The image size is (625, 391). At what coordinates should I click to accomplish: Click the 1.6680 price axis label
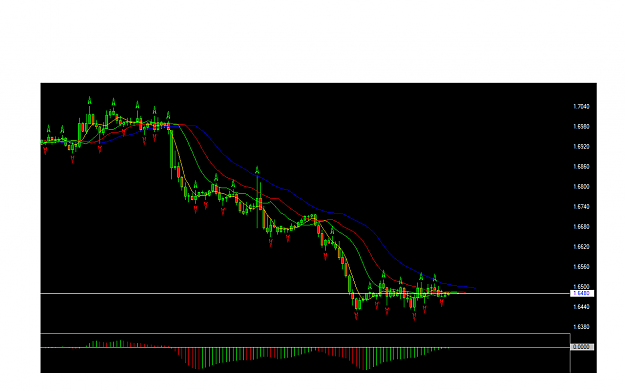tap(581, 226)
